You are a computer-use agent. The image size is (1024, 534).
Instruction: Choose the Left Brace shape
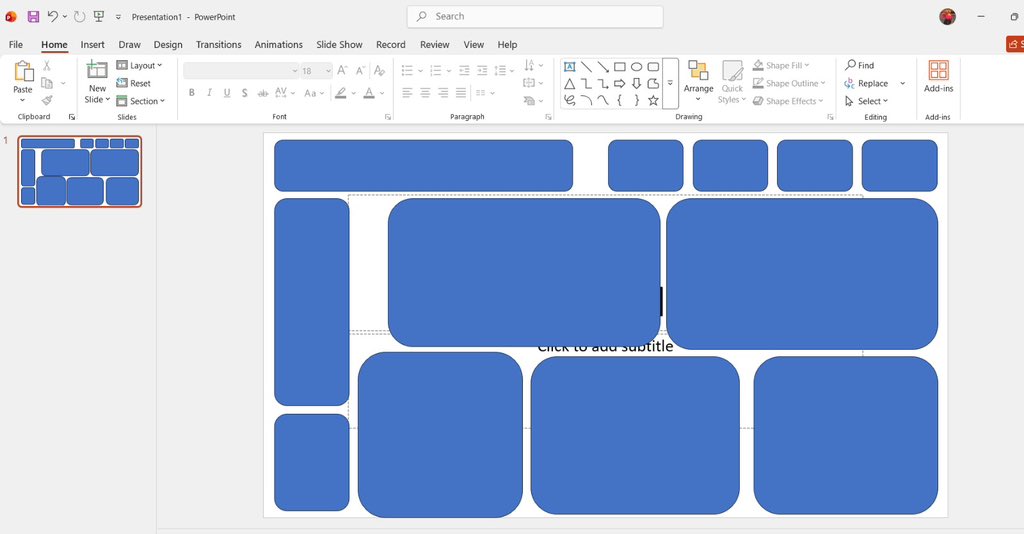620,101
